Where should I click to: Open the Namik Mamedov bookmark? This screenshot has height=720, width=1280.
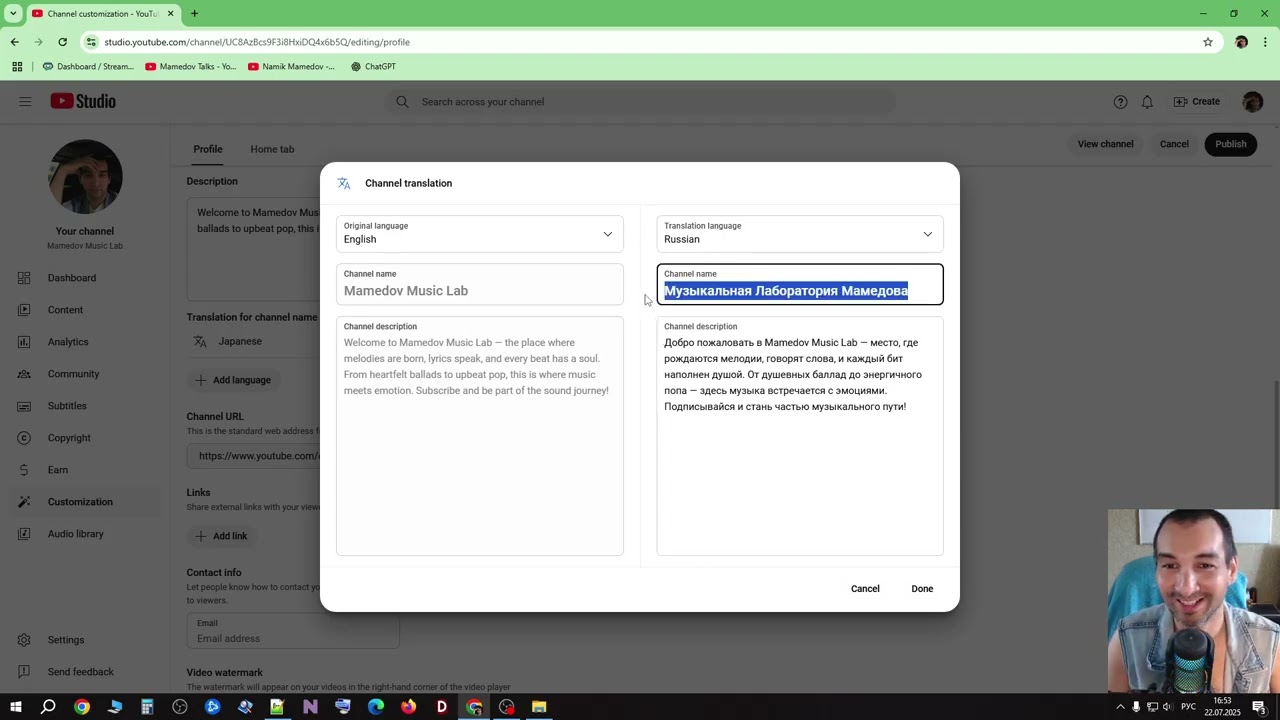coord(291,67)
